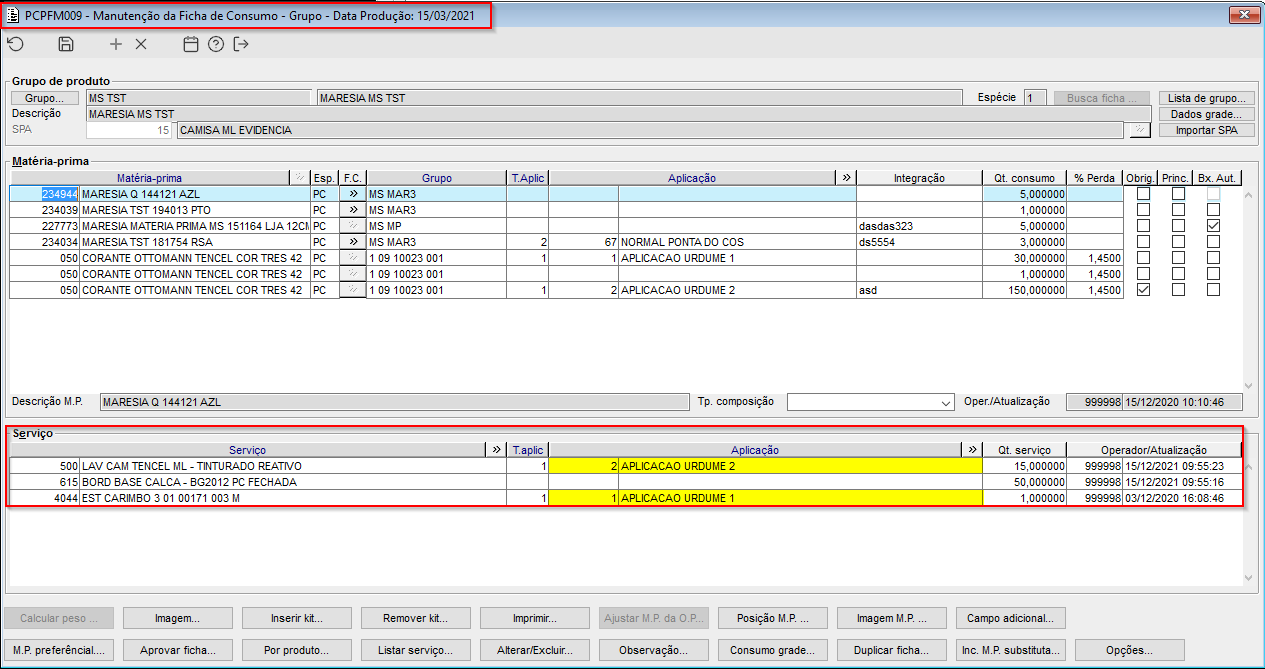Screen dimensions: 1265x669
Task: Open the calendar toolbar icon
Action: [191, 44]
